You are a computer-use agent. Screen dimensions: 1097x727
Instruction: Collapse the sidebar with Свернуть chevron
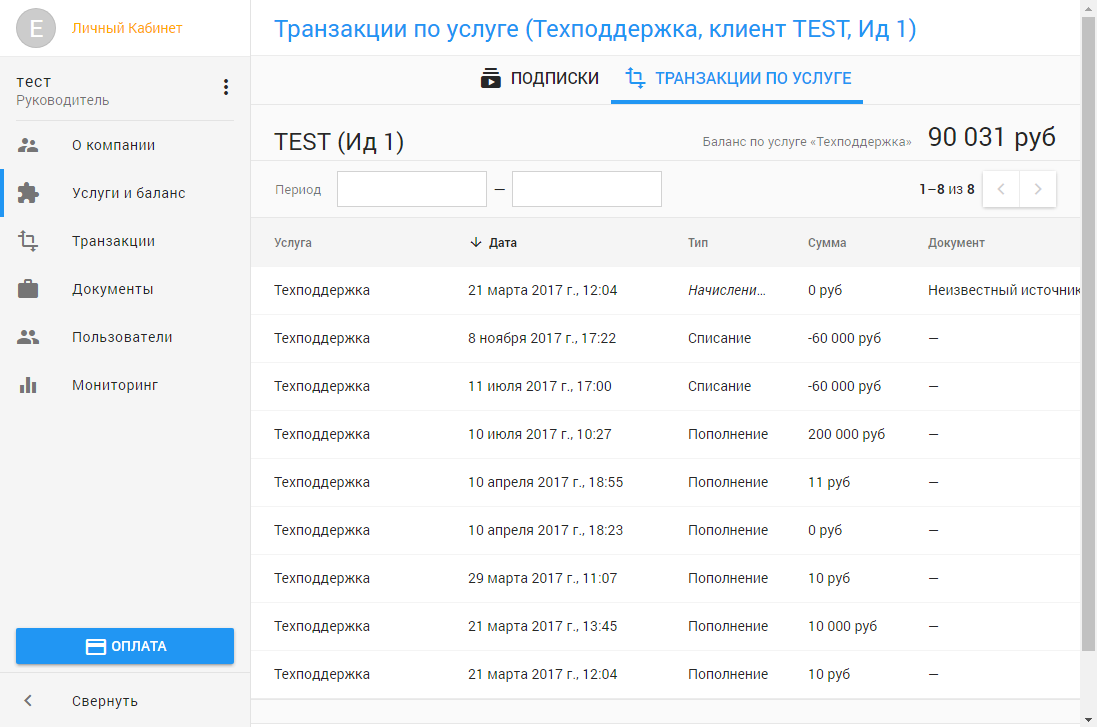point(28,700)
